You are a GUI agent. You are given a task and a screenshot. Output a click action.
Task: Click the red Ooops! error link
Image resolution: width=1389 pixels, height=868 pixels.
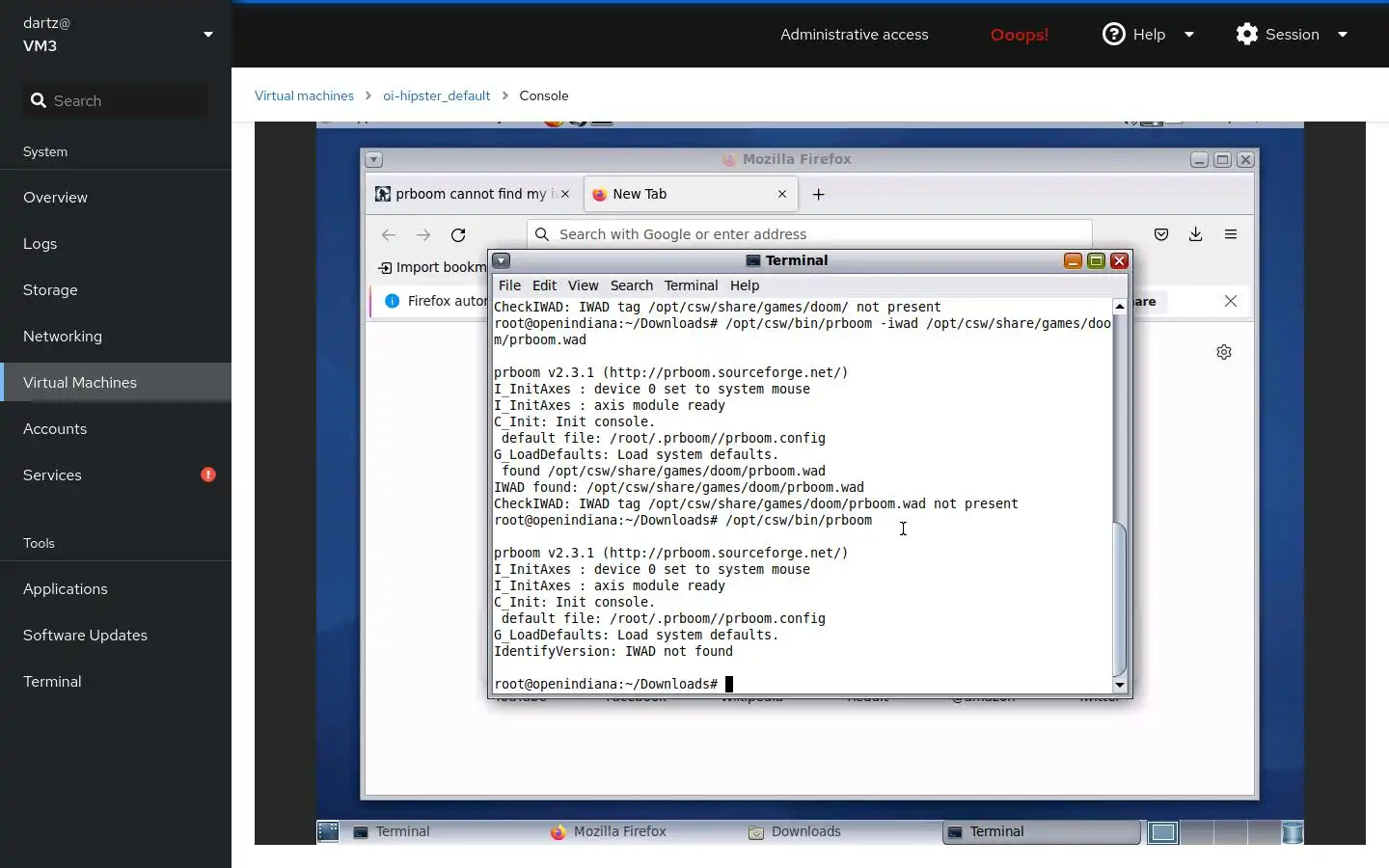pyautogui.click(x=1020, y=35)
